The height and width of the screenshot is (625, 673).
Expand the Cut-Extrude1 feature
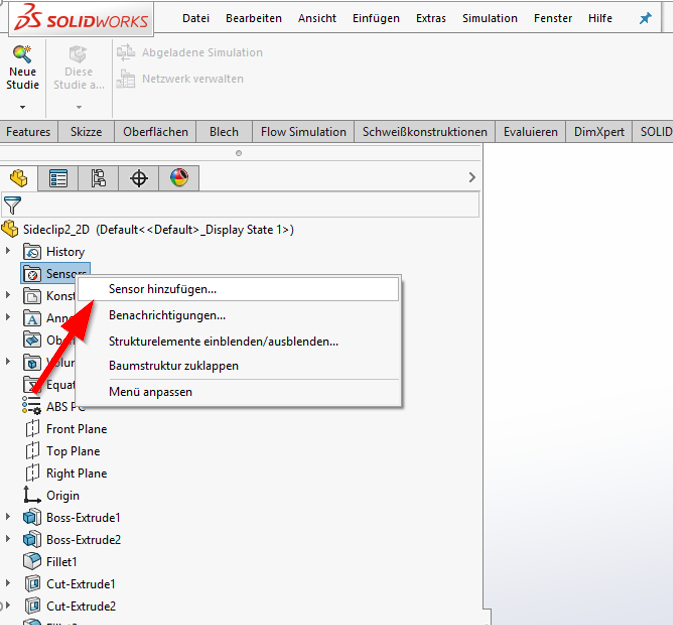(9, 583)
